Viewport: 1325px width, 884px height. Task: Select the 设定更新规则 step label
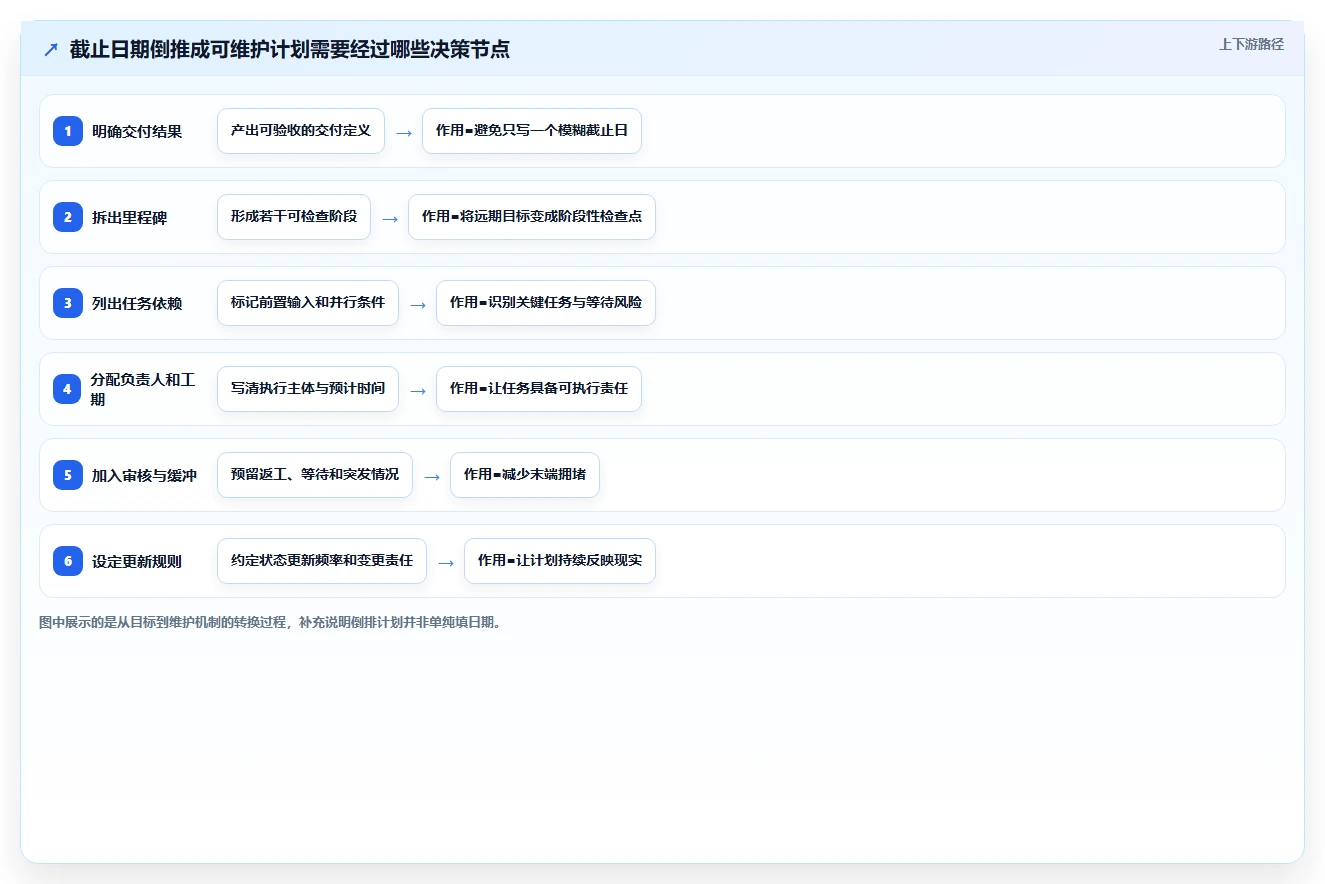[x=137, y=561]
